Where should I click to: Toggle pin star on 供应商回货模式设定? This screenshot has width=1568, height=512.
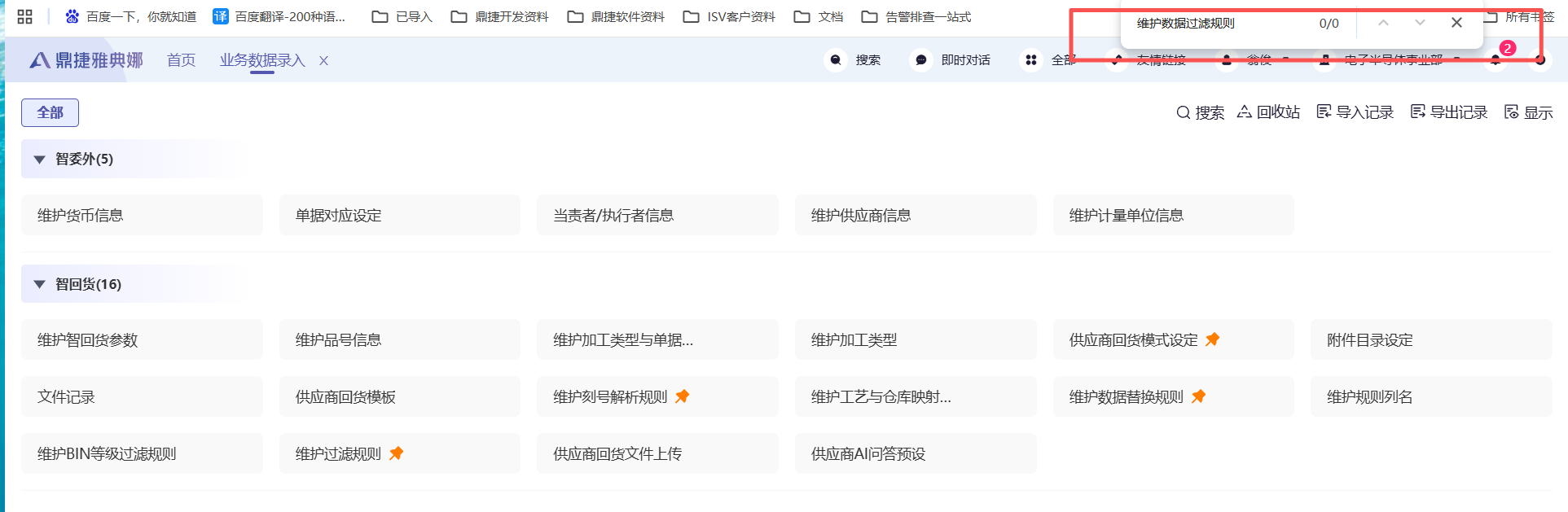(1213, 339)
